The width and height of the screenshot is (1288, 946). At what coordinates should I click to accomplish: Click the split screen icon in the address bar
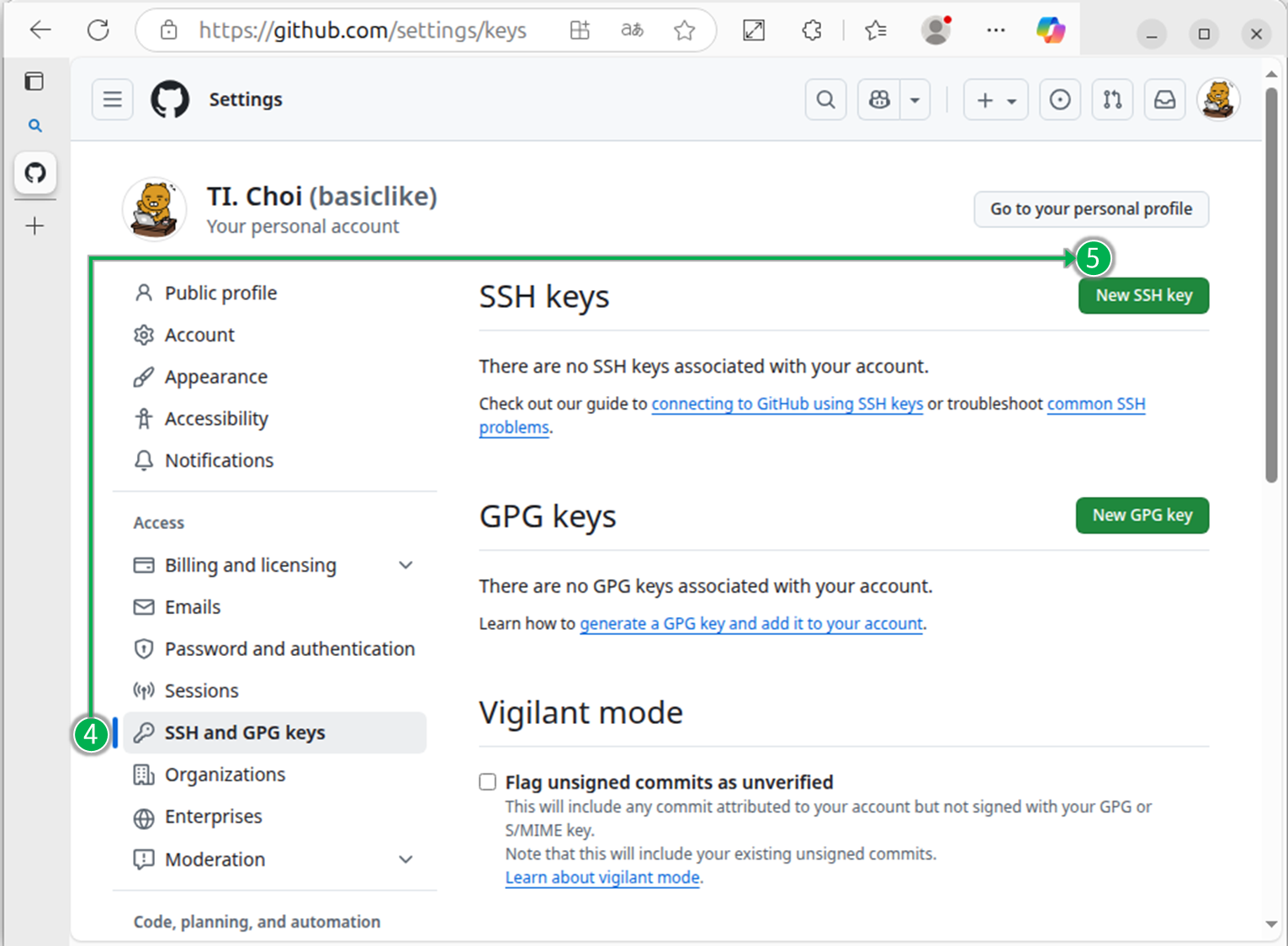point(580,30)
